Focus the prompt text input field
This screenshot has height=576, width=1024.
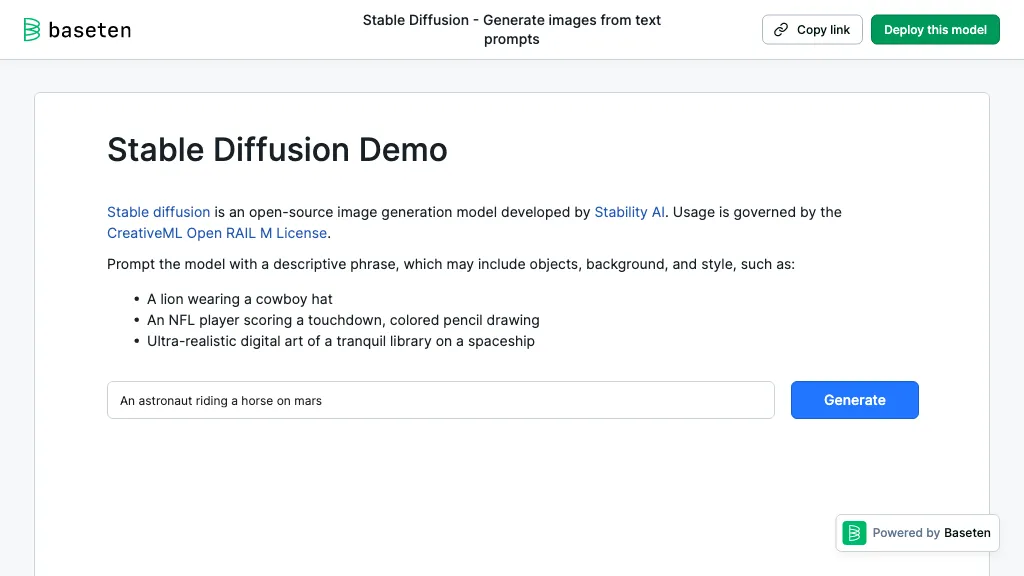pyautogui.click(x=440, y=400)
